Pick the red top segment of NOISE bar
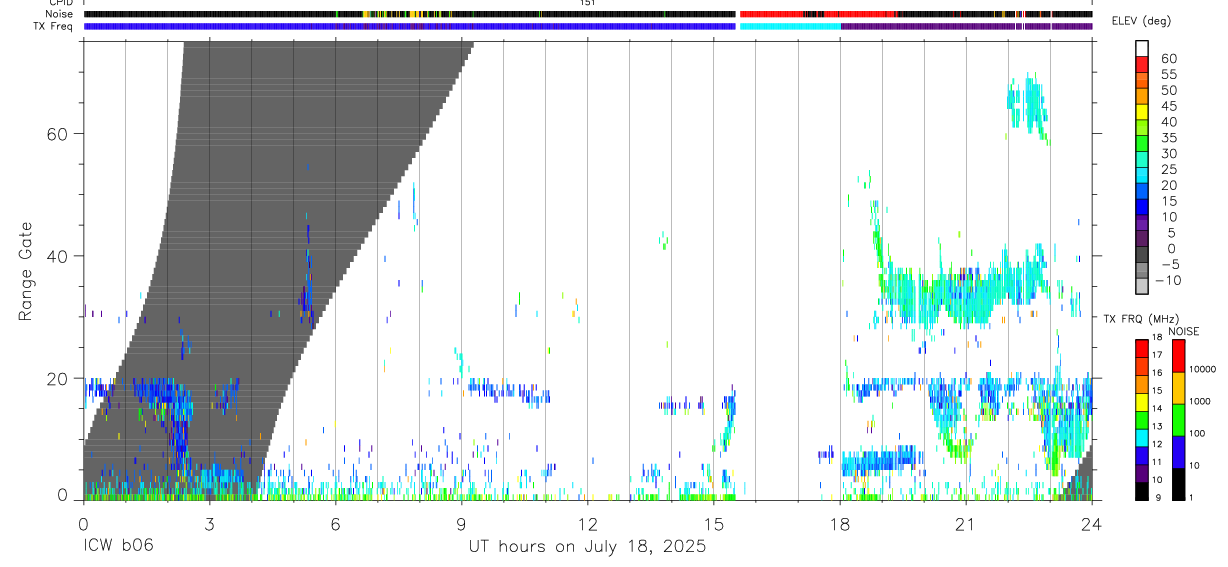This screenshot has height=567, width=1228. coord(1178,356)
